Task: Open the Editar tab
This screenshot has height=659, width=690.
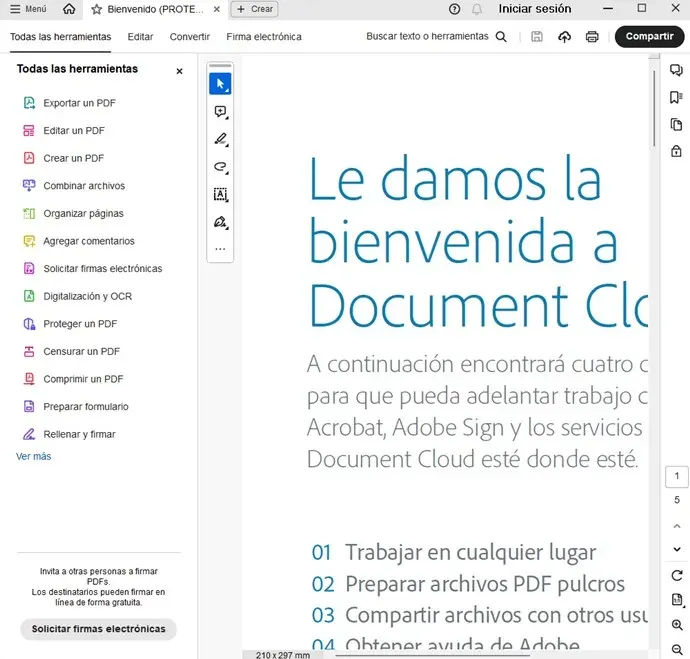Action: coord(140,37)
